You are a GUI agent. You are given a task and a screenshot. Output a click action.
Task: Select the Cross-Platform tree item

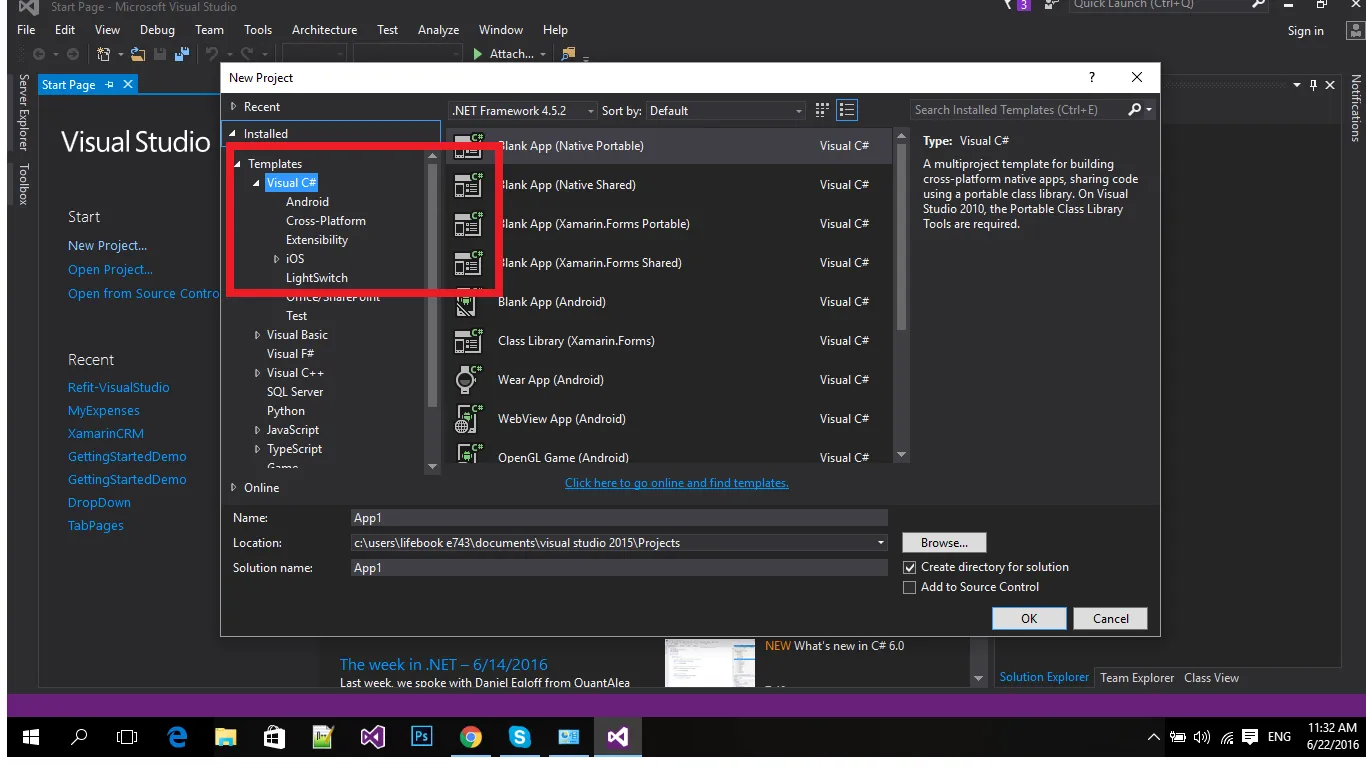(x=326, y=221)
